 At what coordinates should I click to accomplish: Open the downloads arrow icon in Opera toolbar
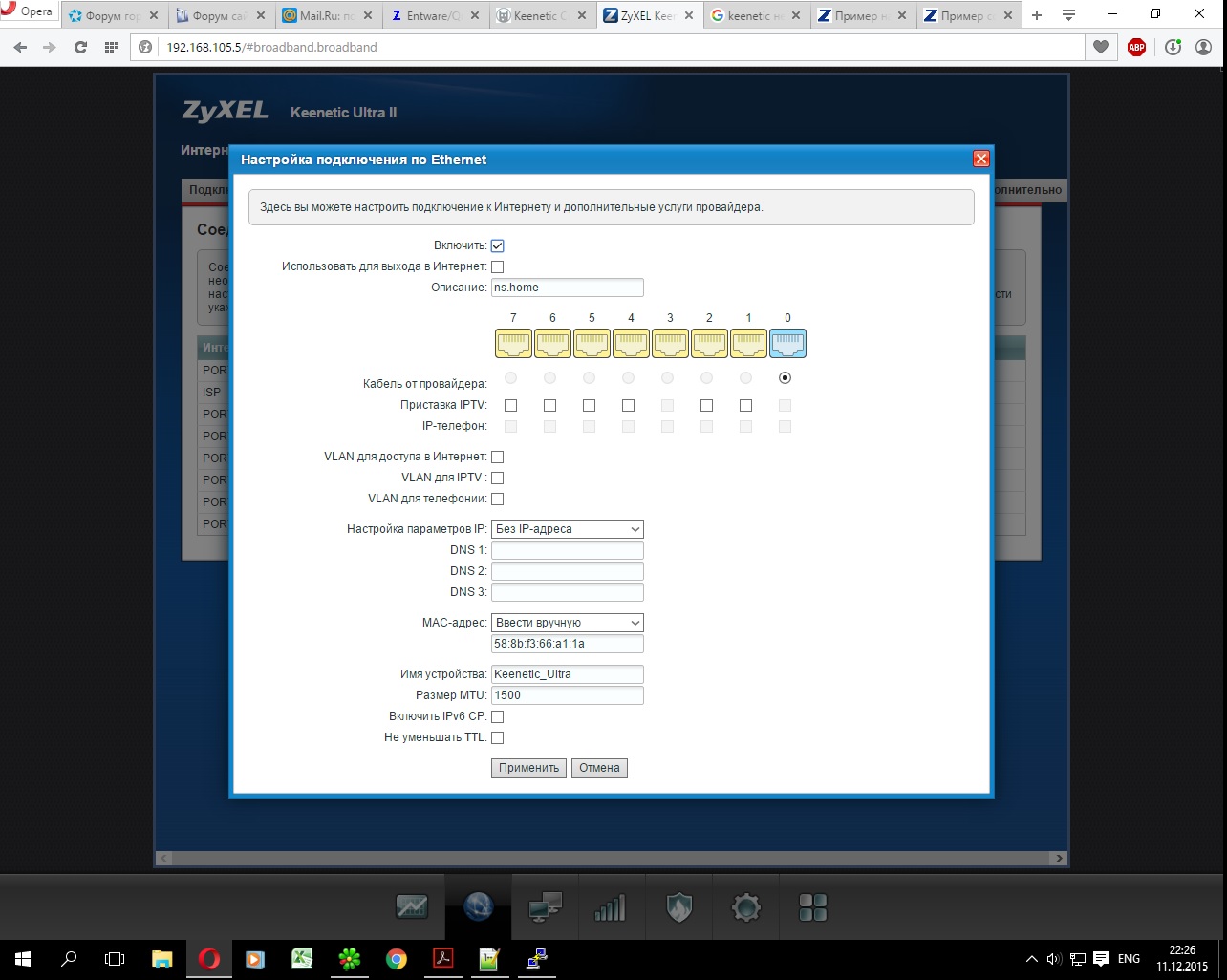[x=1173, y=47]
